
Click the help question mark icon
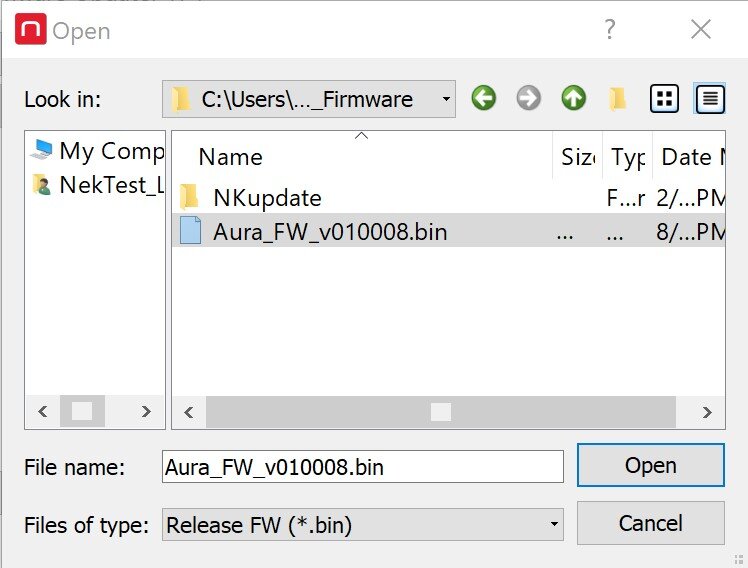(x=610, y=30)
